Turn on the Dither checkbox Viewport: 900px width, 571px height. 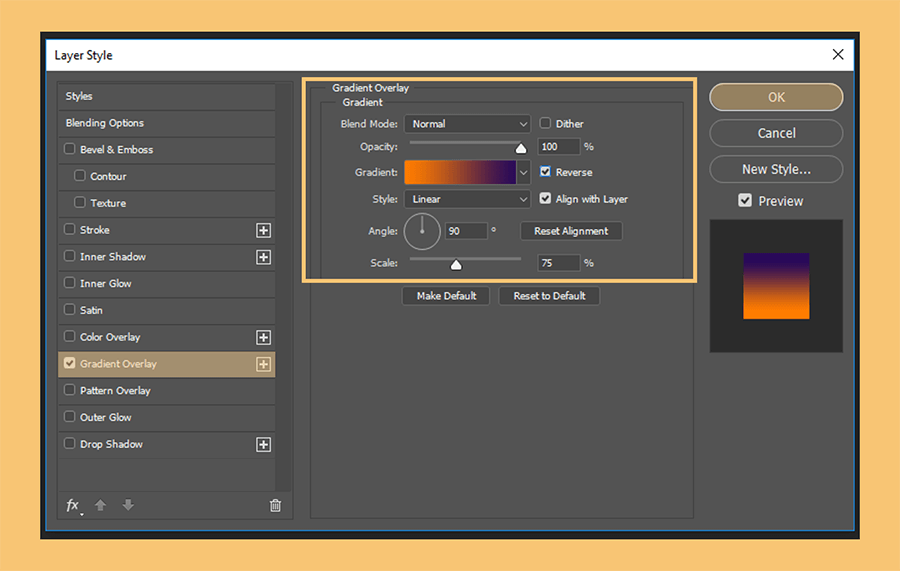click(x=545, y=123)
